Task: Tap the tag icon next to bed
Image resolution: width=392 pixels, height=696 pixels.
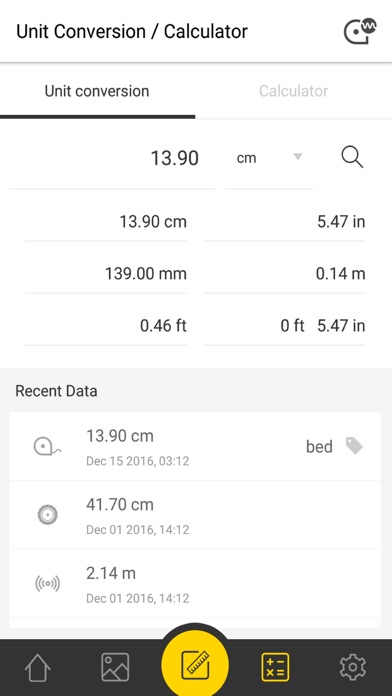Action: coord(354,446)
